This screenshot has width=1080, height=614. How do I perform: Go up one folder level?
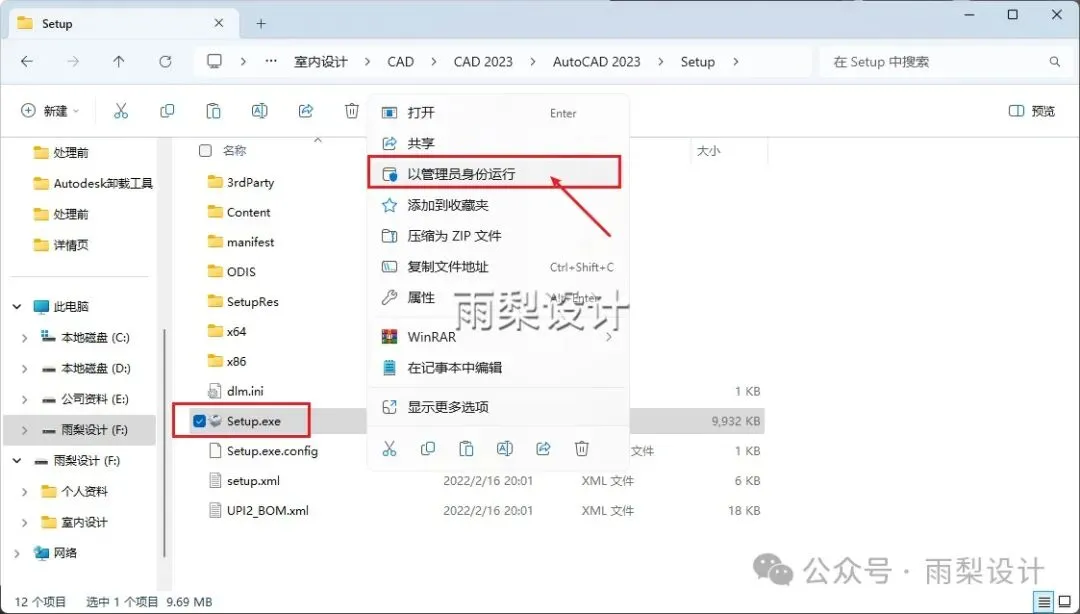(x=118, y=62)
